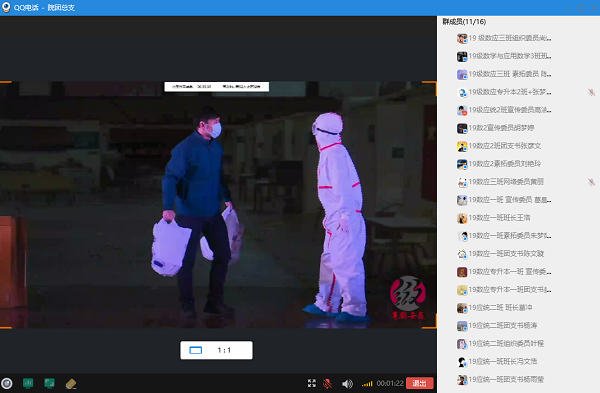Click the fit-window rectangle icon
The image size is (600, 393).
coord(196,350)
